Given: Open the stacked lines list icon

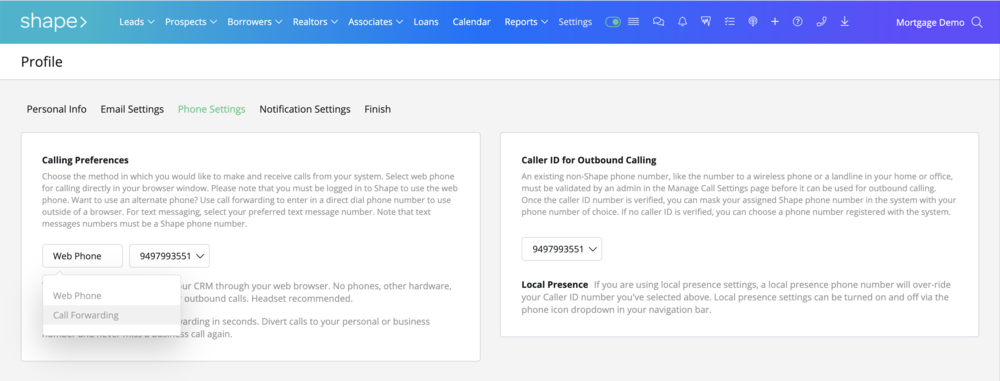Looking at the screenshot, I should (x=633, y=22).
